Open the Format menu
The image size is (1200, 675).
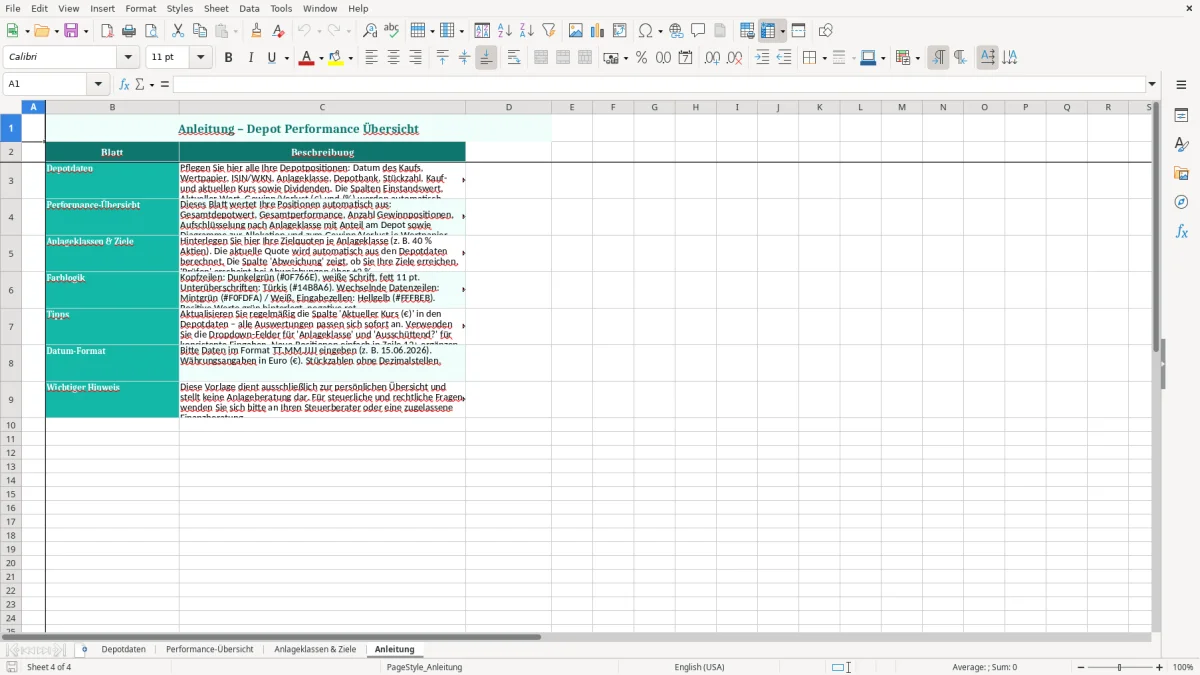click(x=141, y=8)
